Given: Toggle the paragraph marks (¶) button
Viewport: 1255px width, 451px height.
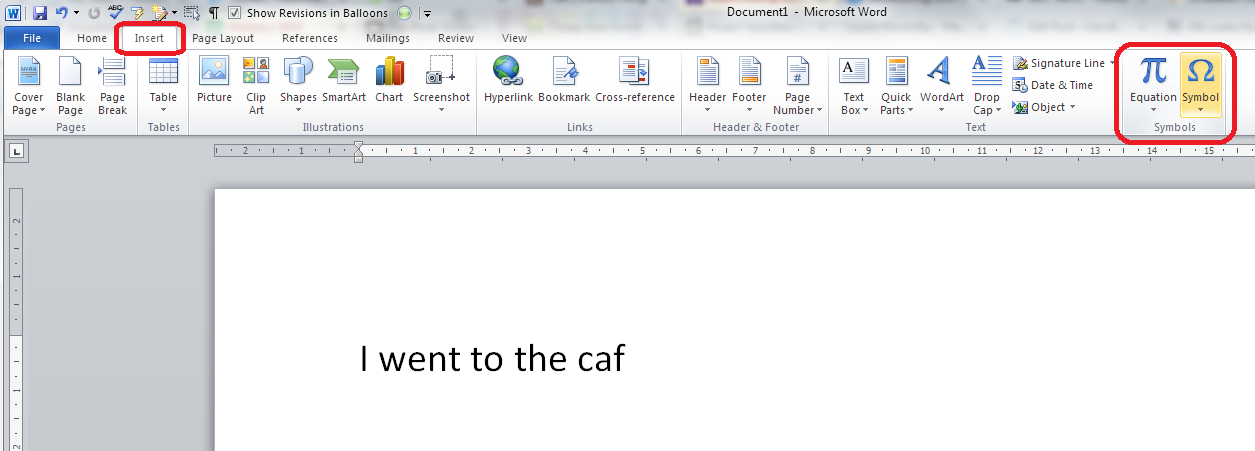Looking at the screenshot, I should (213, 13).
